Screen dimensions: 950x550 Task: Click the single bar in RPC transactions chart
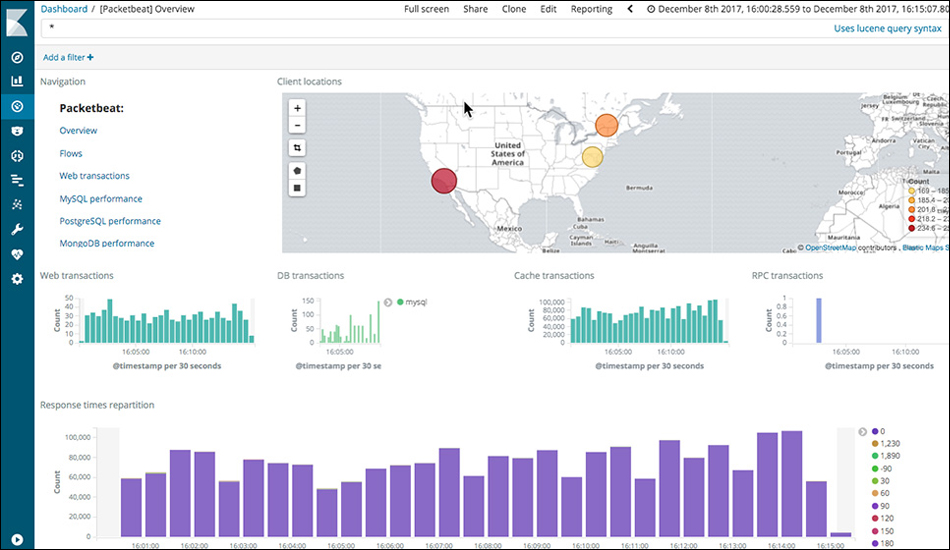[819, 320]
